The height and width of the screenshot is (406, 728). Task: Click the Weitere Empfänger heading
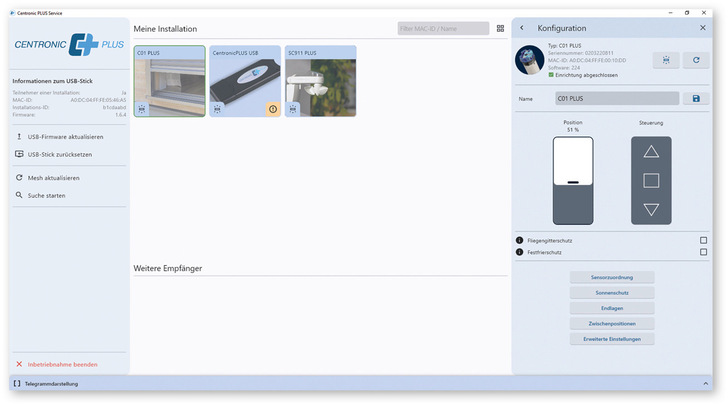(x=168, y=268)
